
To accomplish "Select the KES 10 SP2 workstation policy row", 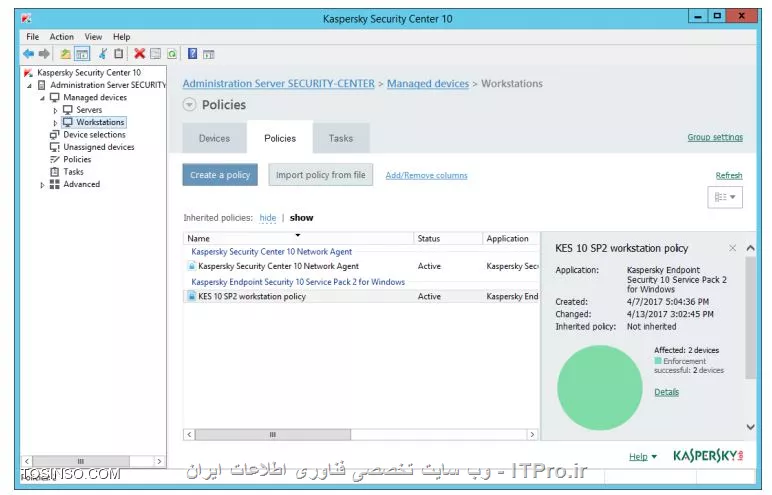I will 361,297.
